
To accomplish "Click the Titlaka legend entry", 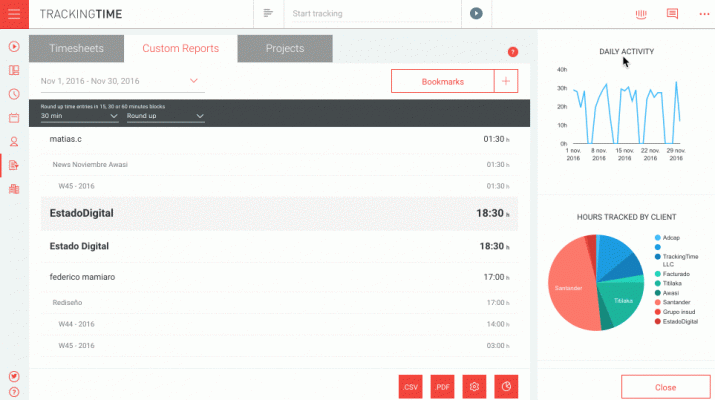I will point(668,283).
